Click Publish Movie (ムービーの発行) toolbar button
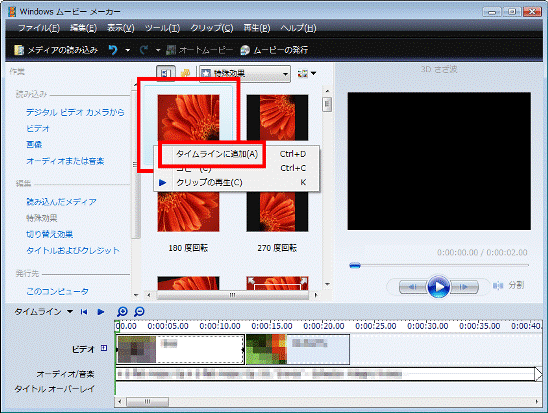 tap(274, 50)
